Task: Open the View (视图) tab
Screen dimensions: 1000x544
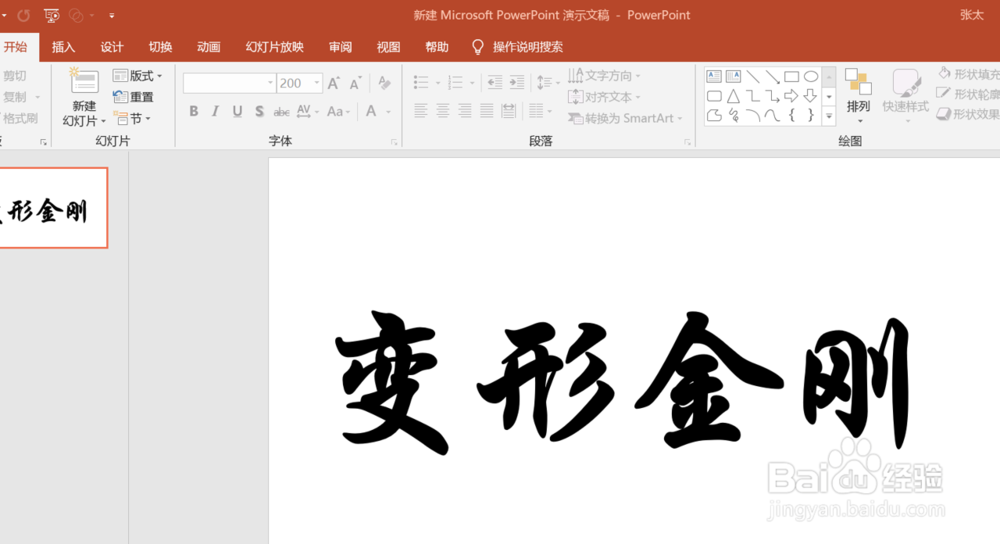Action: 388,47
